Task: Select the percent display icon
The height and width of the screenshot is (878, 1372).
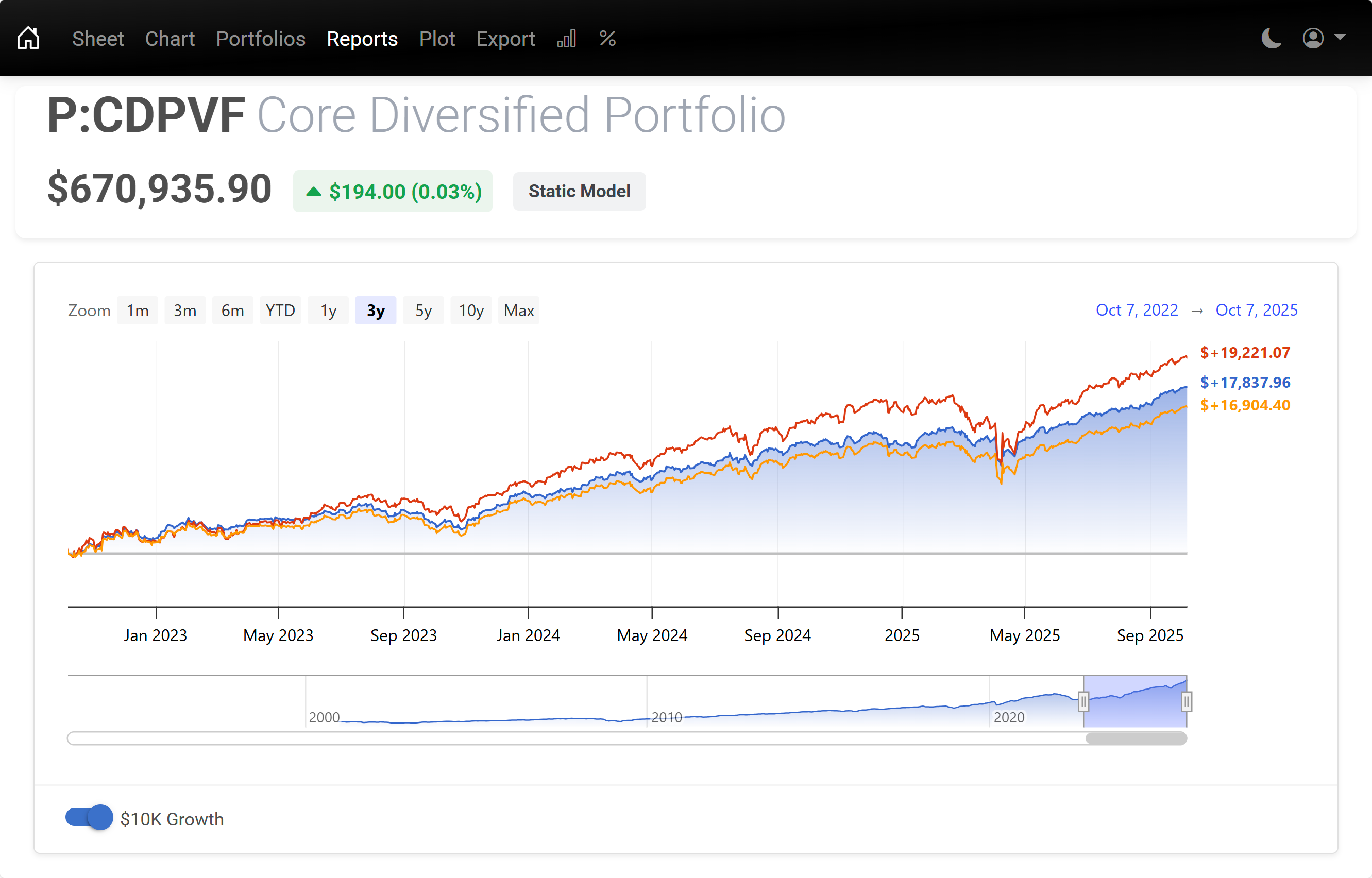Action: 607,38
